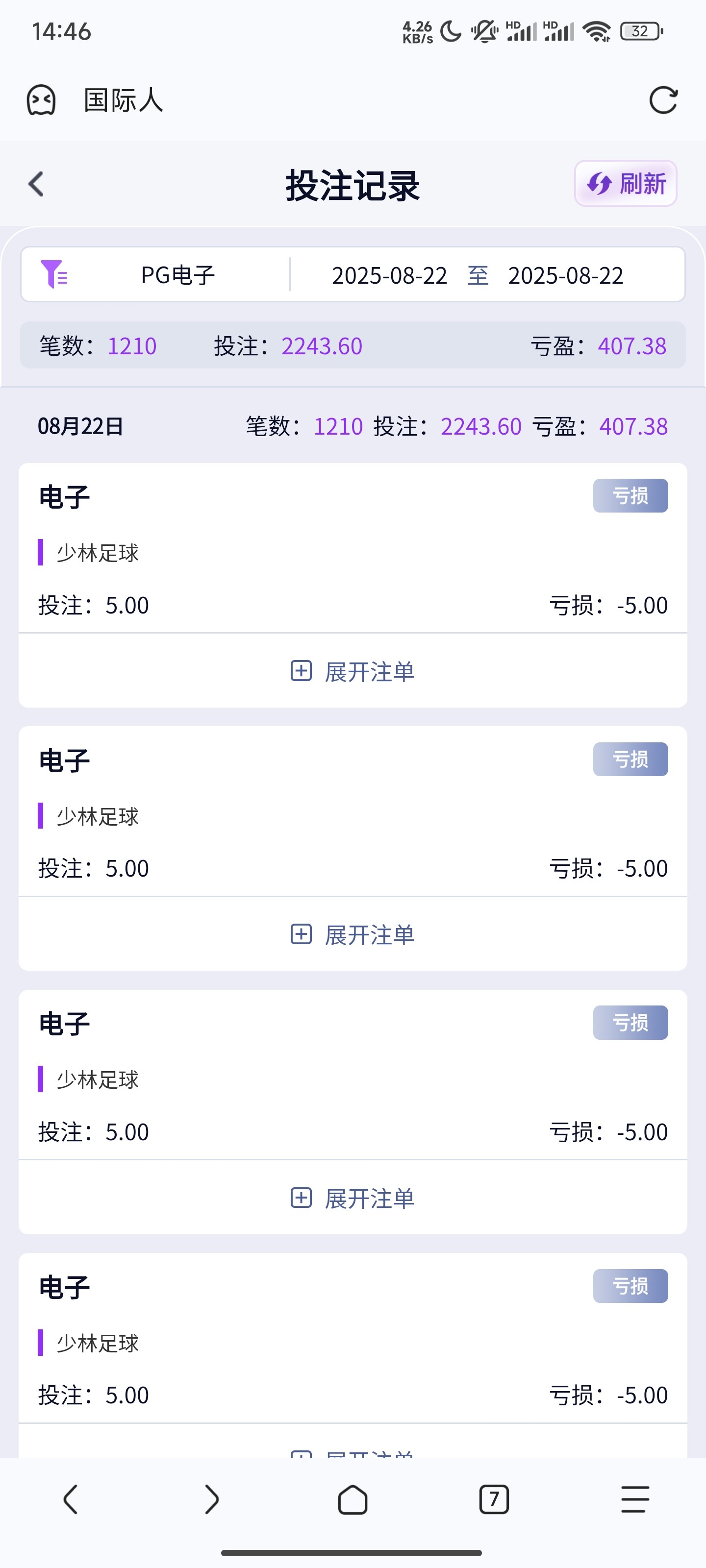Image resolution: width=706 pixels, height=1568 pixels.
Task: Open the browser hamburger menu
Action: 635,1498
